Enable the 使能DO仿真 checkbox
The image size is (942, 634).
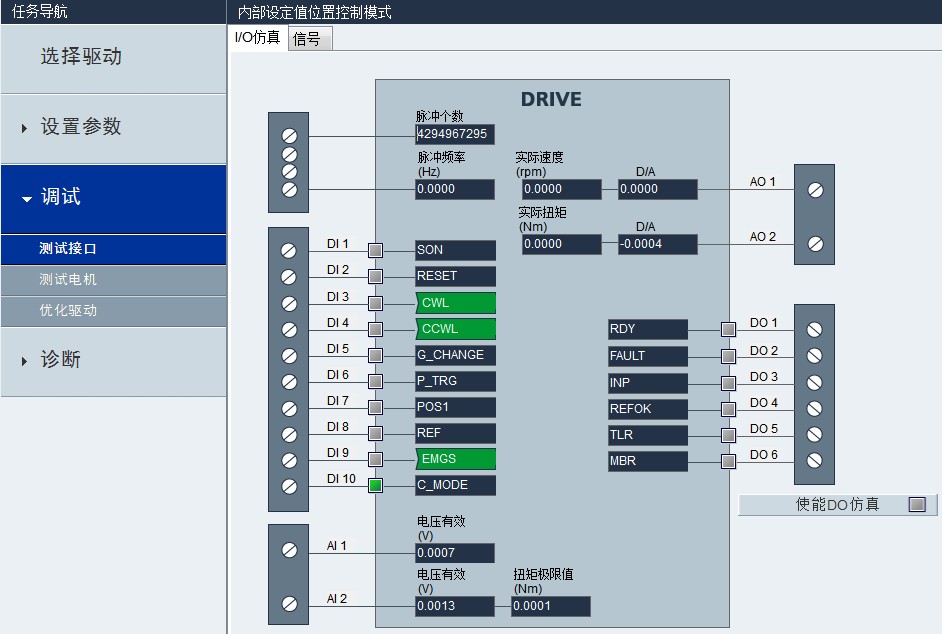click(917, 504)
